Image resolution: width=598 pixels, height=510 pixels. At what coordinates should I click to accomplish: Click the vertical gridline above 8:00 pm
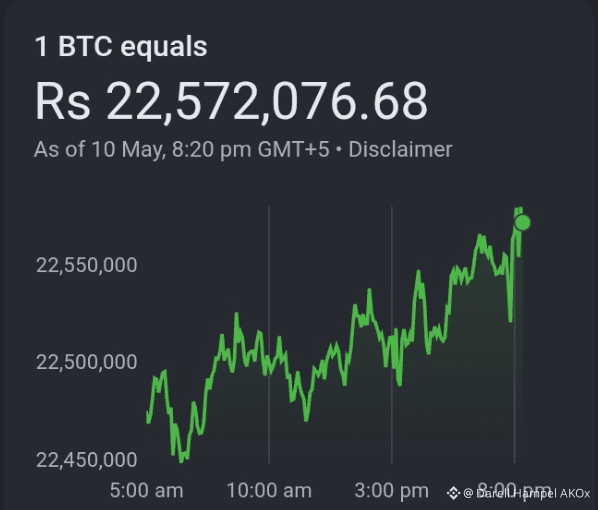tap(514, 335)
